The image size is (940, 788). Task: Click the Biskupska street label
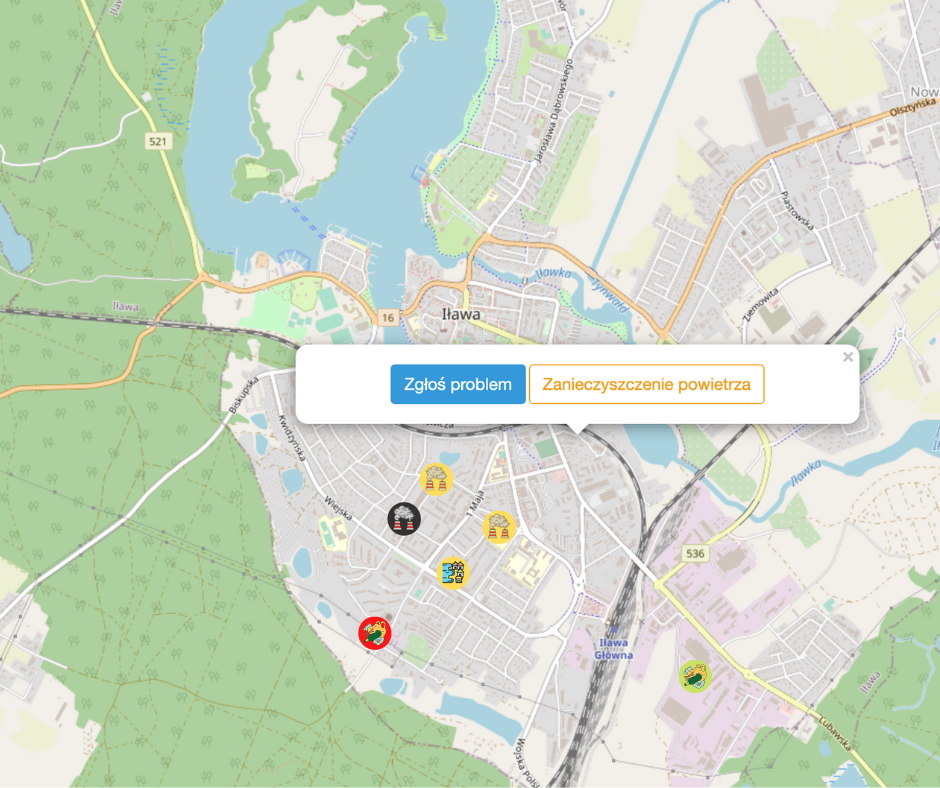(244, 394)
